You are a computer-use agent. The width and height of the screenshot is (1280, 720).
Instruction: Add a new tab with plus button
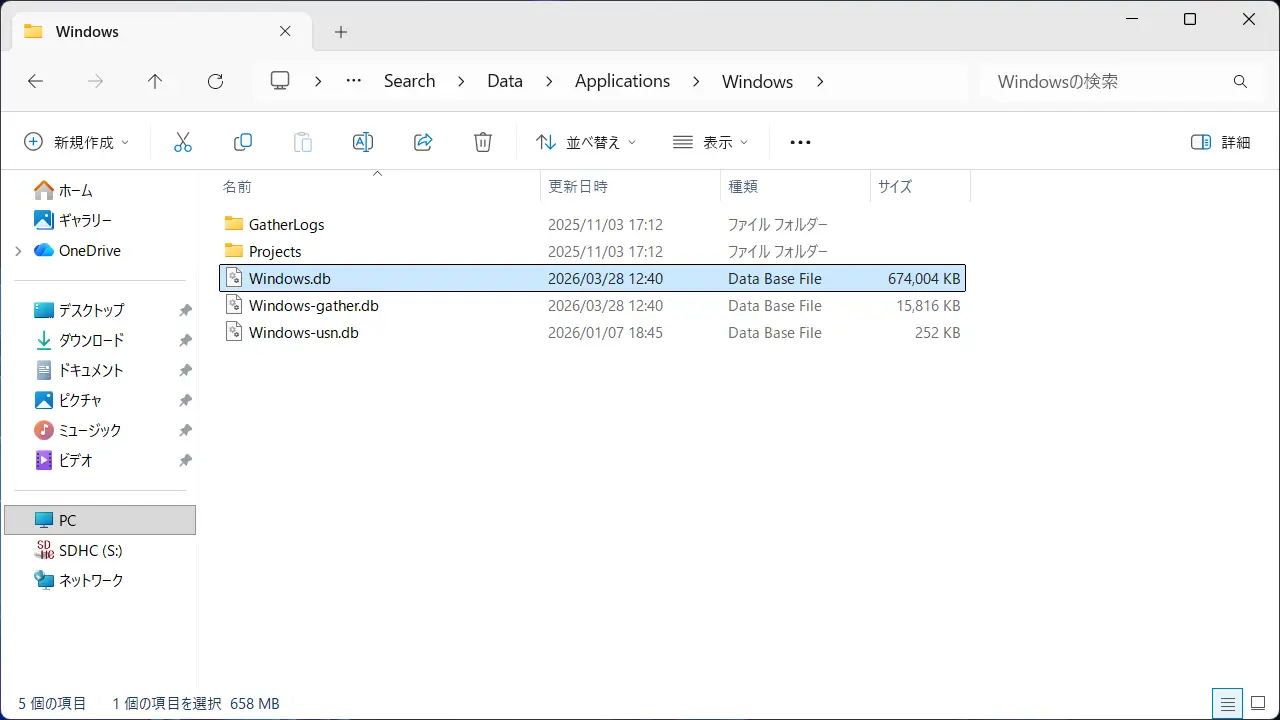point(341,32)
